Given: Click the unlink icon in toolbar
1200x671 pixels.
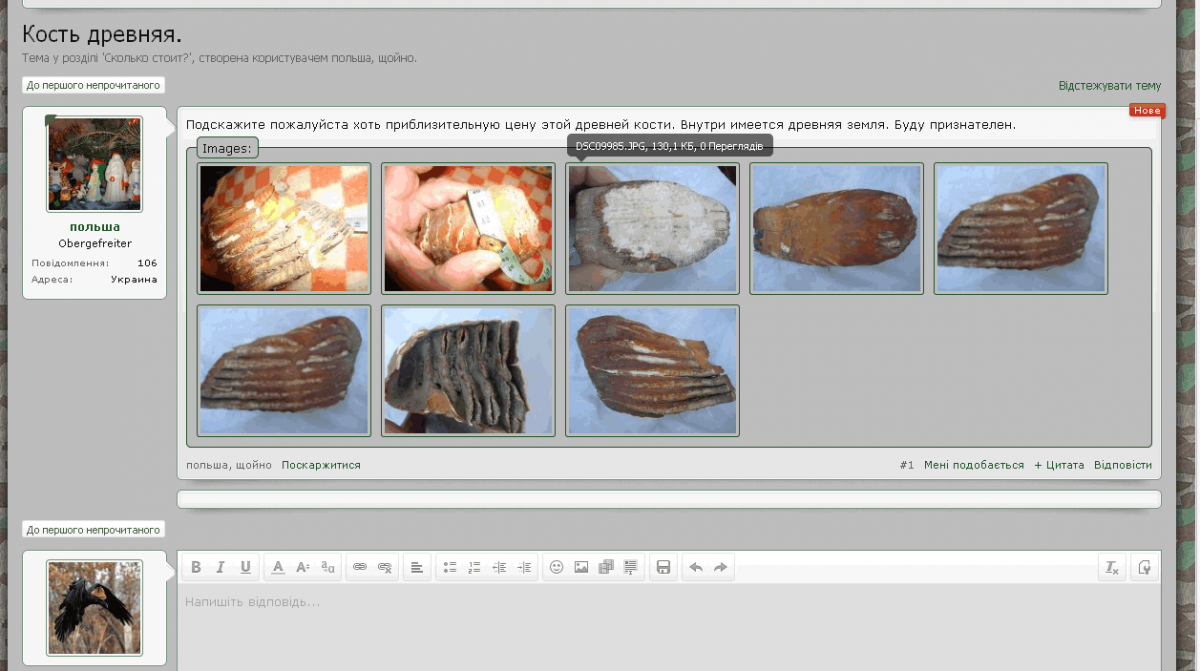Looking at the screenshot, I should 384,567.
